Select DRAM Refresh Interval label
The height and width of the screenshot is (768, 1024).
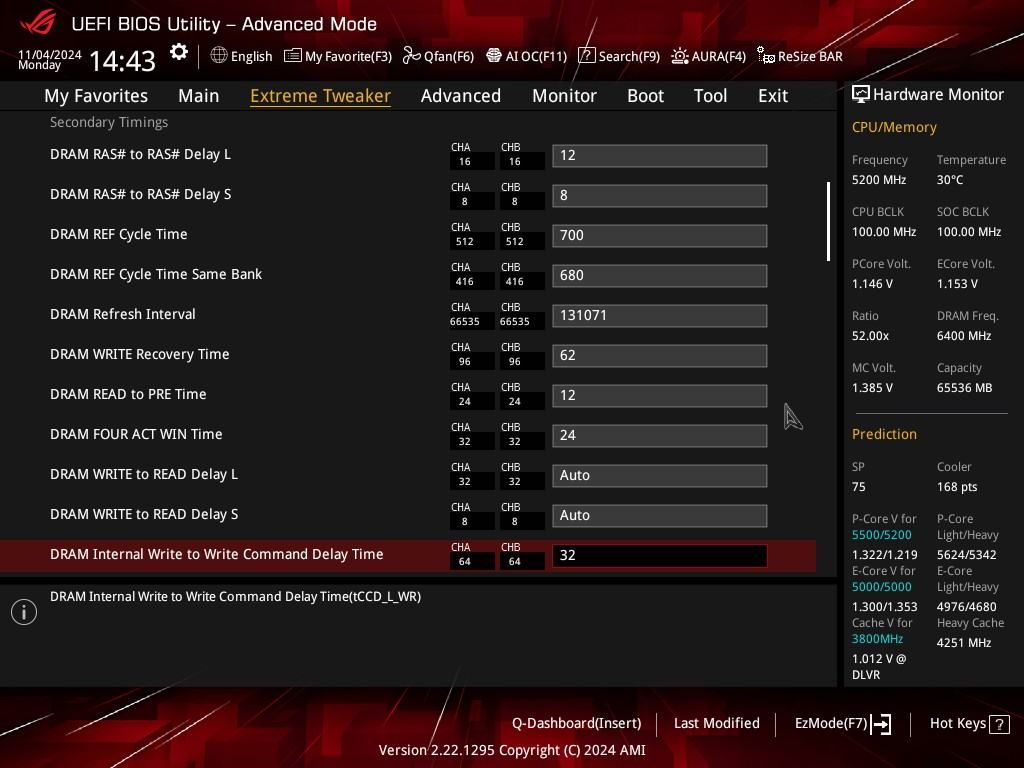click(123, 314)
